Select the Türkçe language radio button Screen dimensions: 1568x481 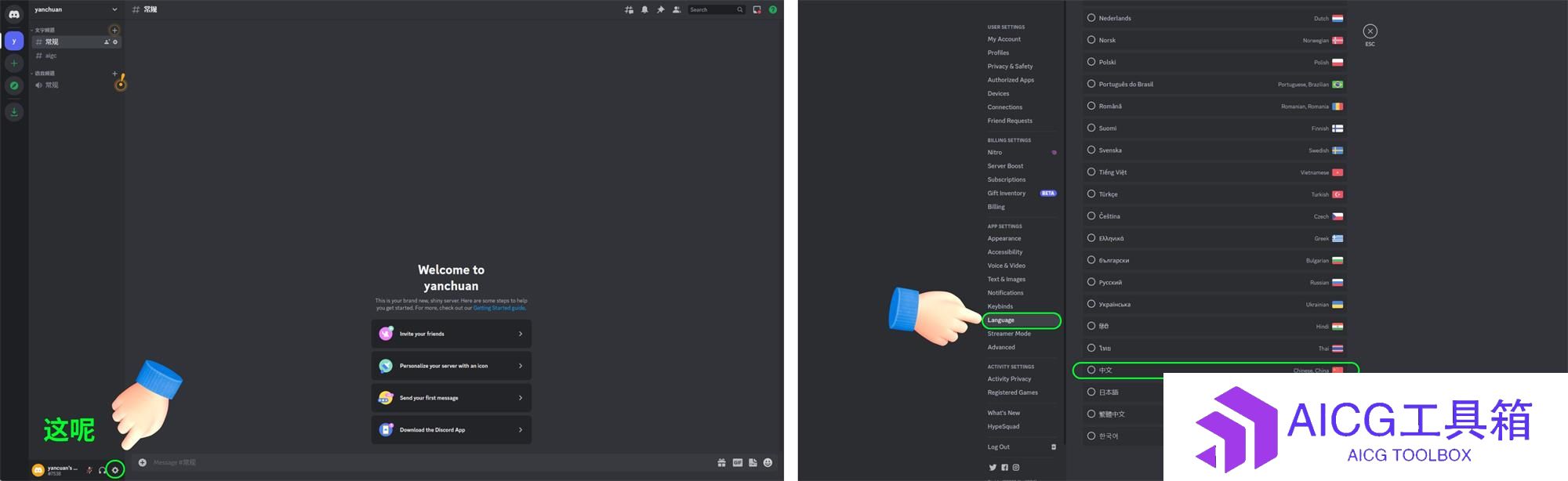pyautogui.click(x=1091, y=193)
